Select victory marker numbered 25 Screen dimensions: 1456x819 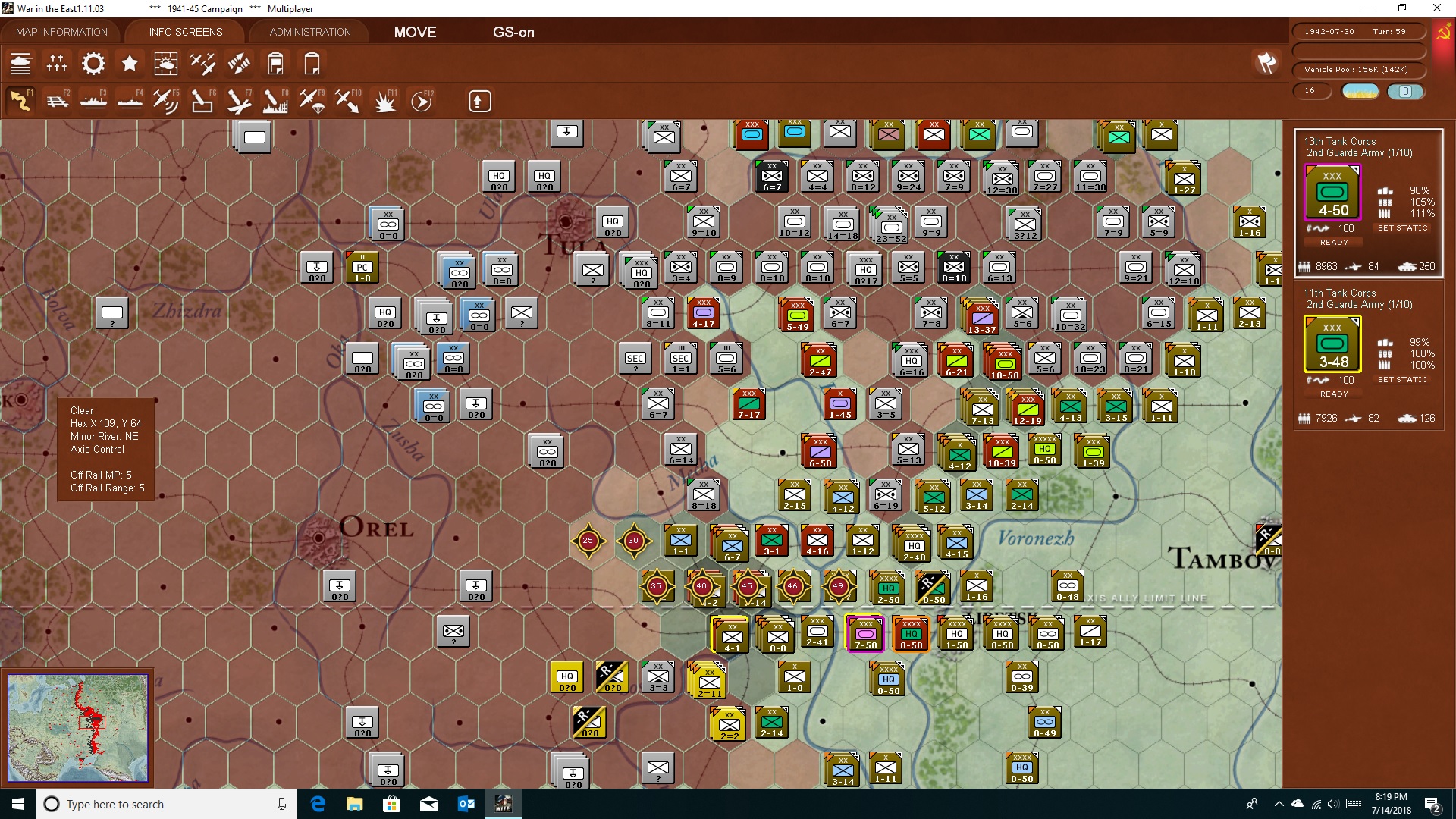(x=588, y=541)
